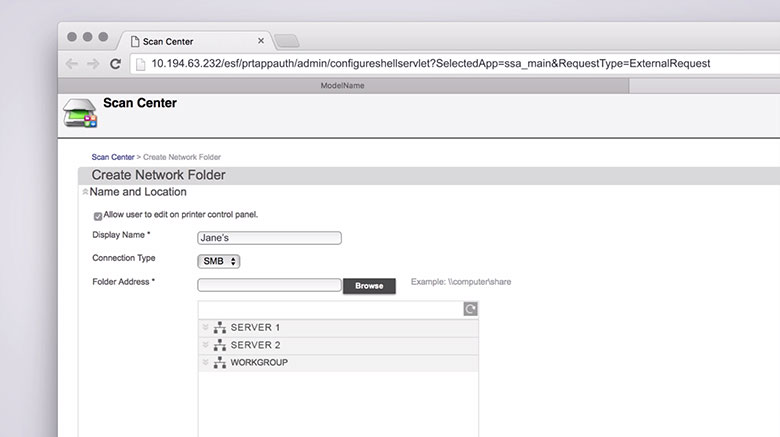This screenshot has width=780, height=437.
Task: Select the Scan Center browser tab
Action: tap(190, 41)
